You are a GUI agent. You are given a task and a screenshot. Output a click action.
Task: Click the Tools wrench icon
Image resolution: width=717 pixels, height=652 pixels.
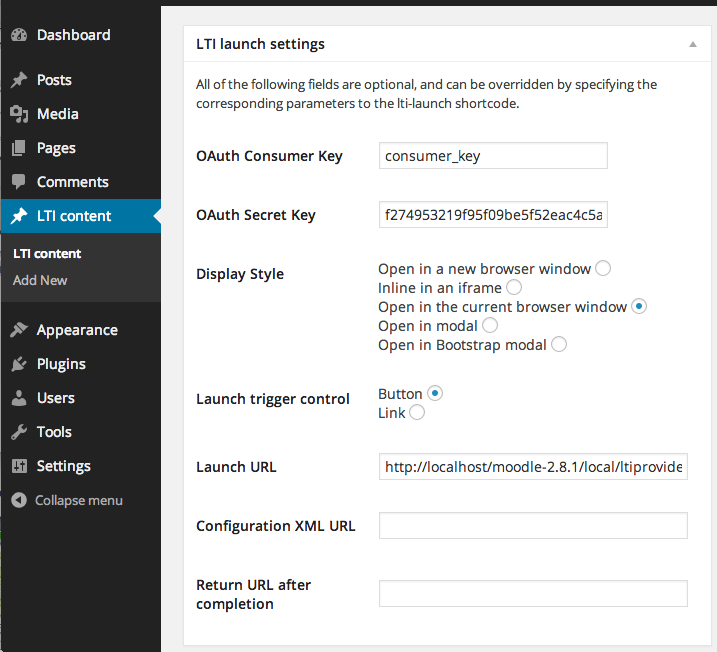click(19, 432)
